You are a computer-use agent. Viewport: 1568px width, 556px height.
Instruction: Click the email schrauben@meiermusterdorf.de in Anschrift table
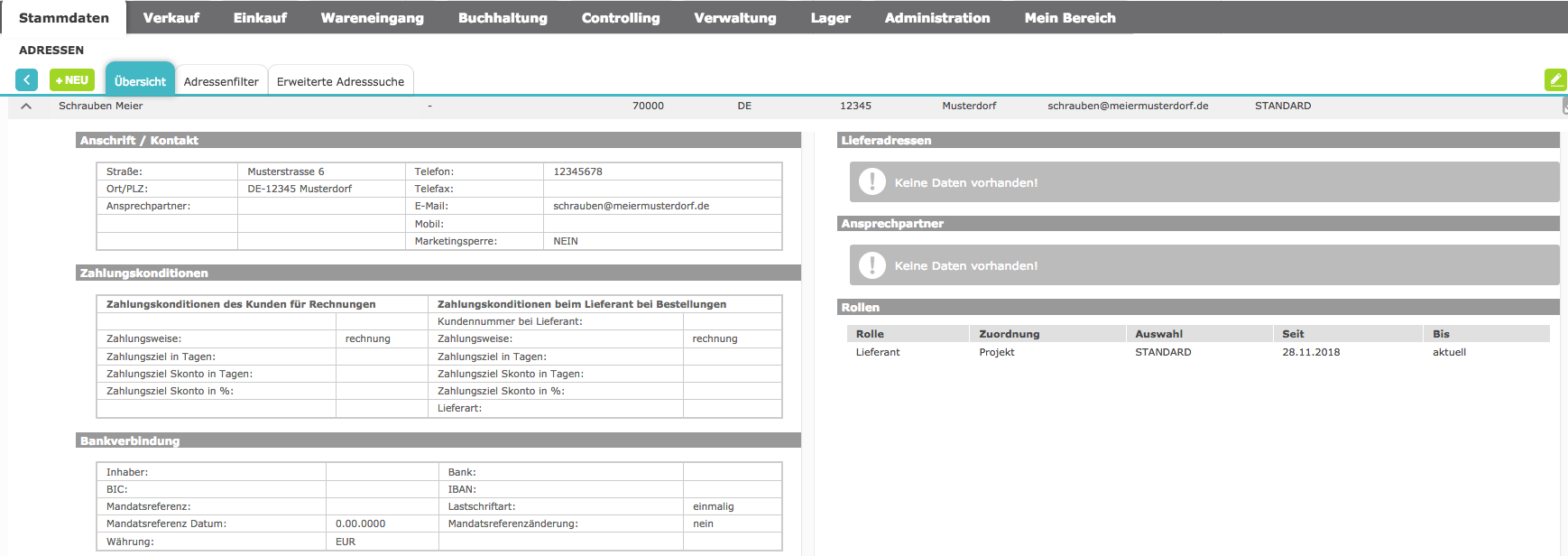pyautogui.click(x=631, y=206)
